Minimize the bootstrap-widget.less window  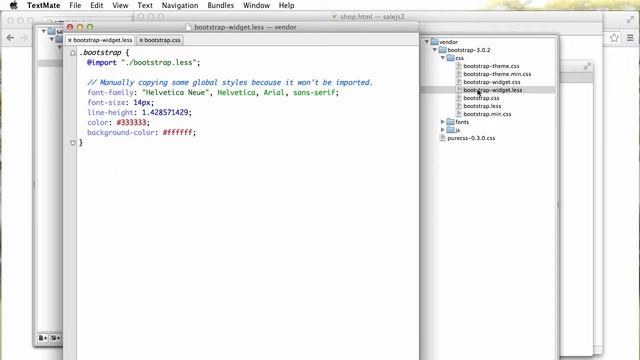[80, 27]
